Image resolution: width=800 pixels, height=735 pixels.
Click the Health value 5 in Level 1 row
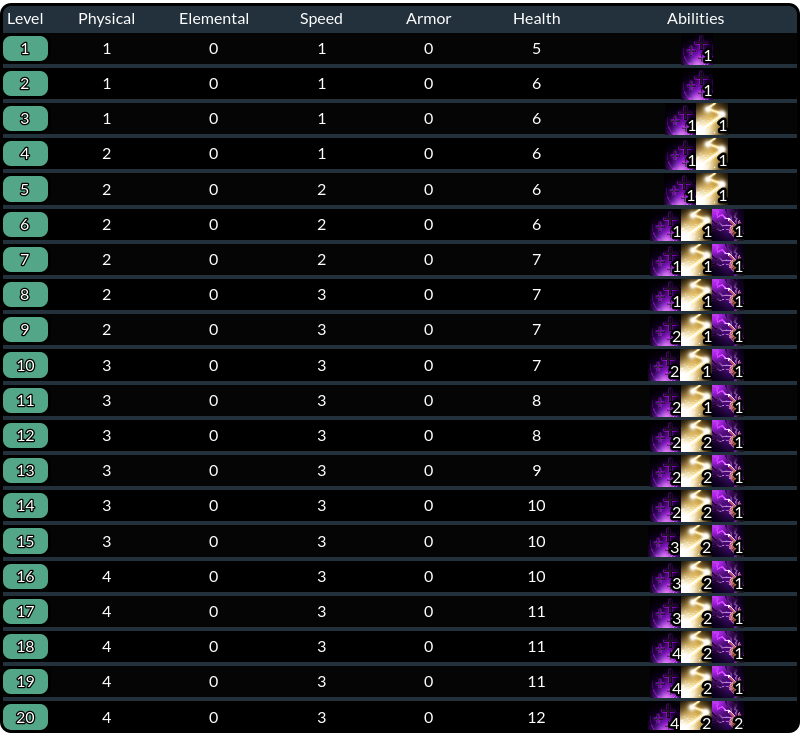(537, 49)
